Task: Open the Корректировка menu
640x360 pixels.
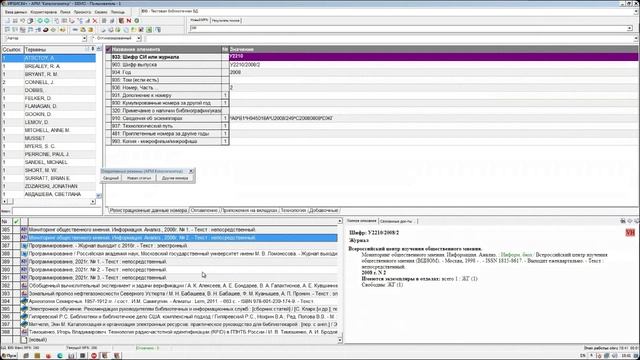Action: [x=44, y=12]
